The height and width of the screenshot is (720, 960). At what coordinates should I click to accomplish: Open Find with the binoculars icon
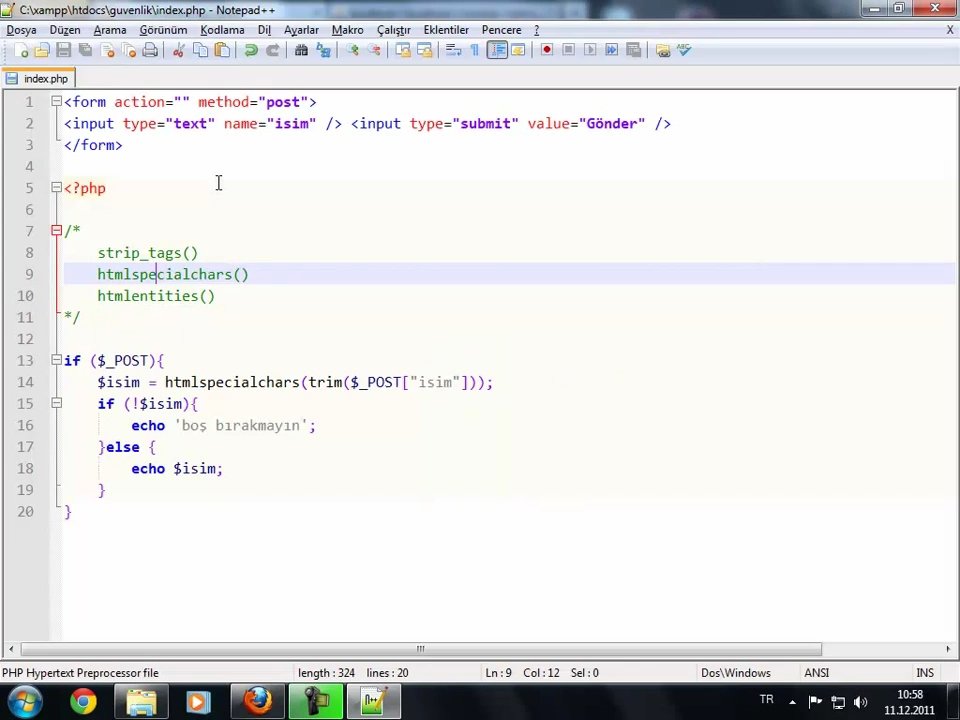point(301,50)
